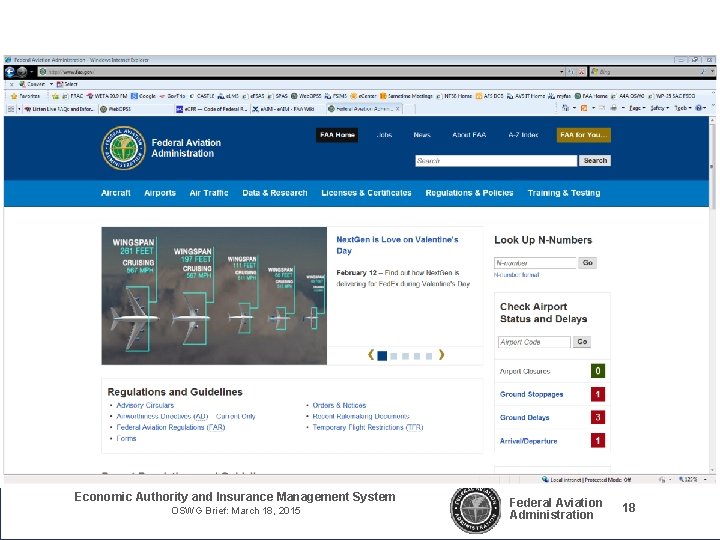The height and width of the screenshot is (540, 720).
Task: Open the Help question mark menu
Action: point(700,108)
